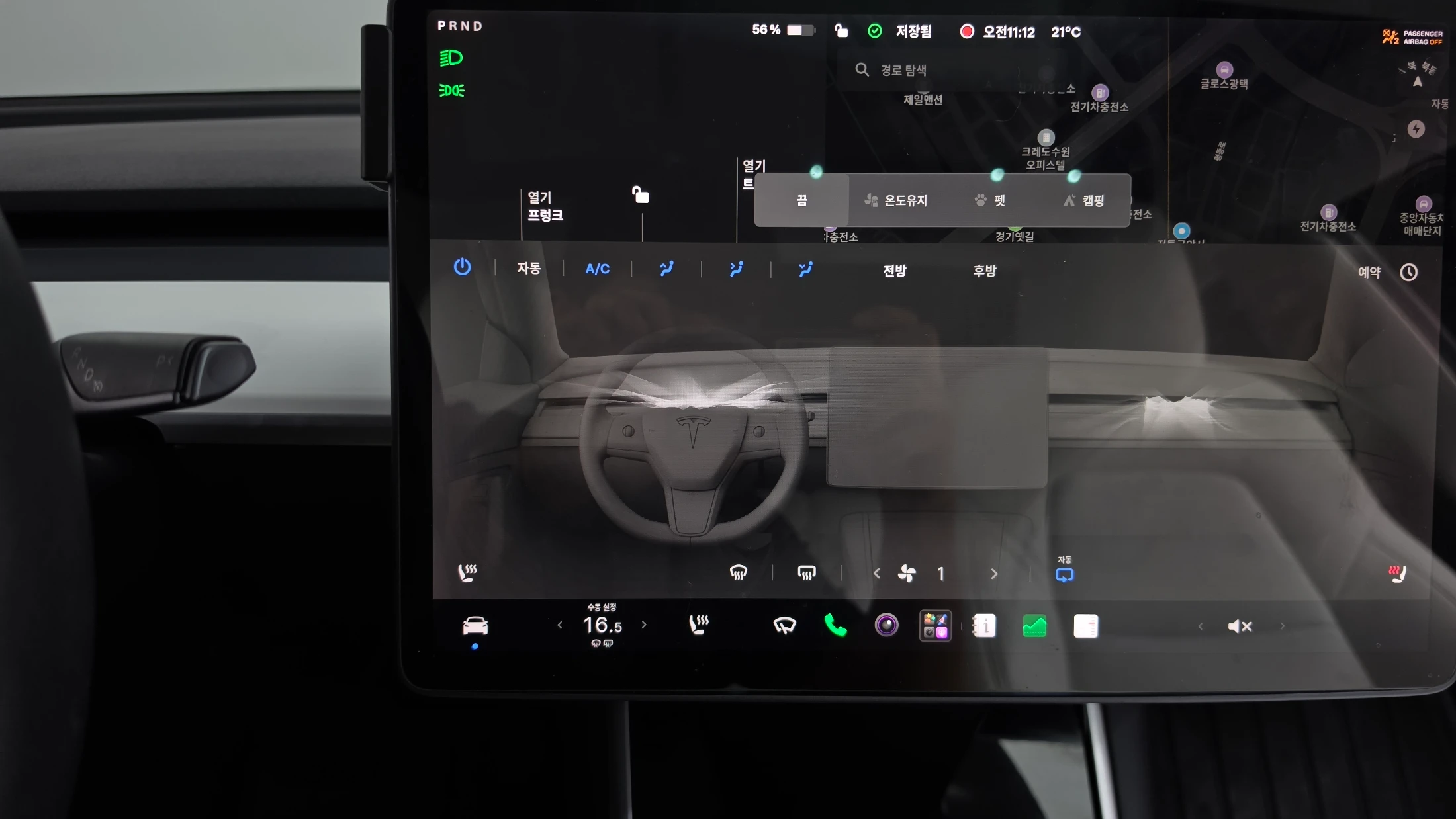Decrease fan speed with left chevron

(877, 574)
